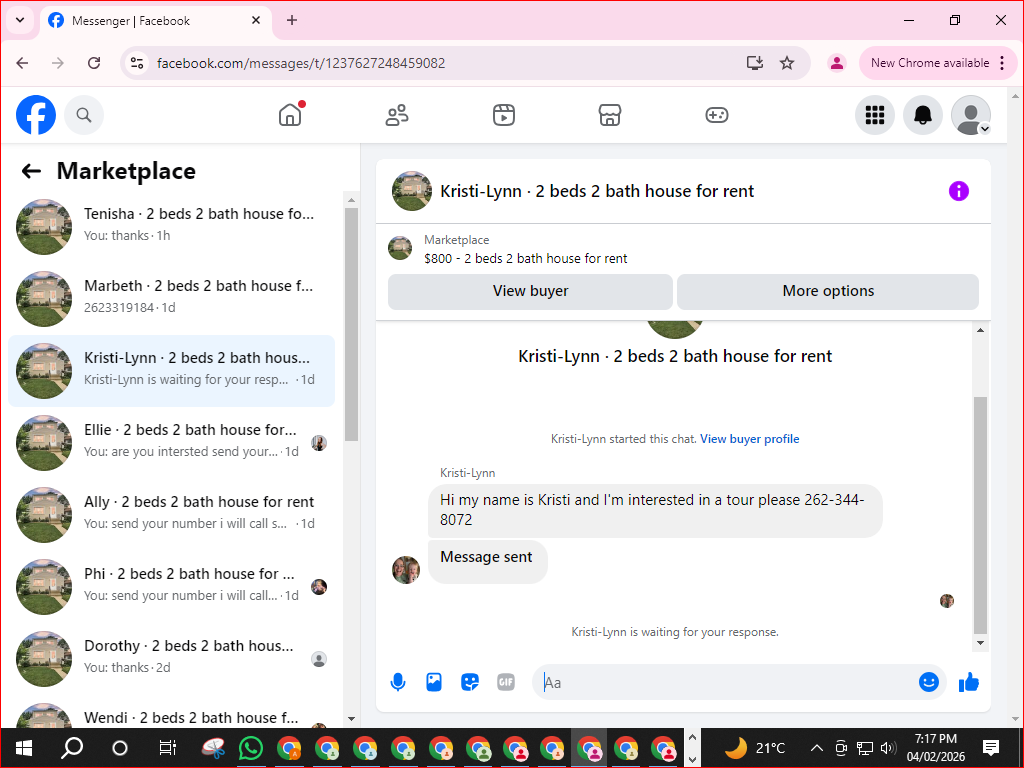This screenshot has width=1024, height=768.
Task: Open Chrome profile avatar
Action: point(837,63)
